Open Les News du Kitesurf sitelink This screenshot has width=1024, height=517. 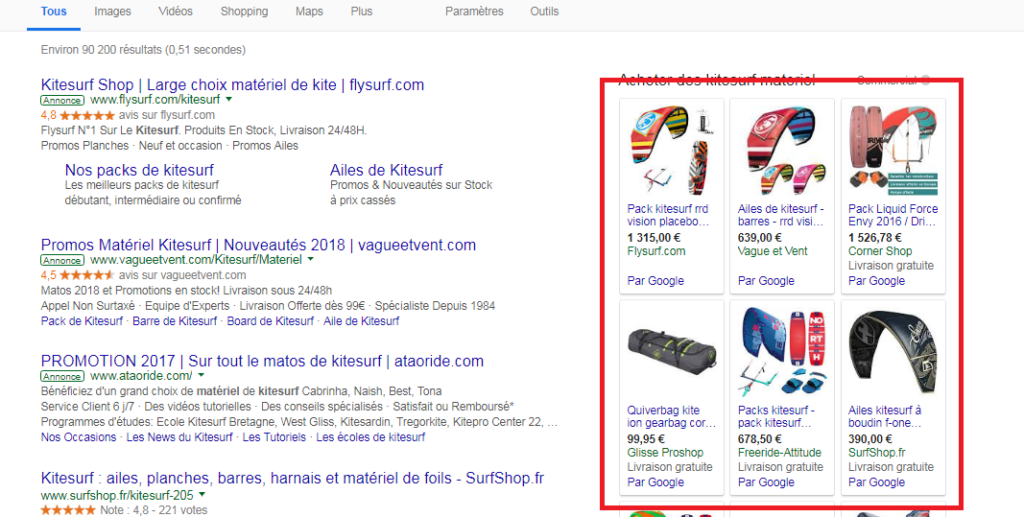pos(179,437)
